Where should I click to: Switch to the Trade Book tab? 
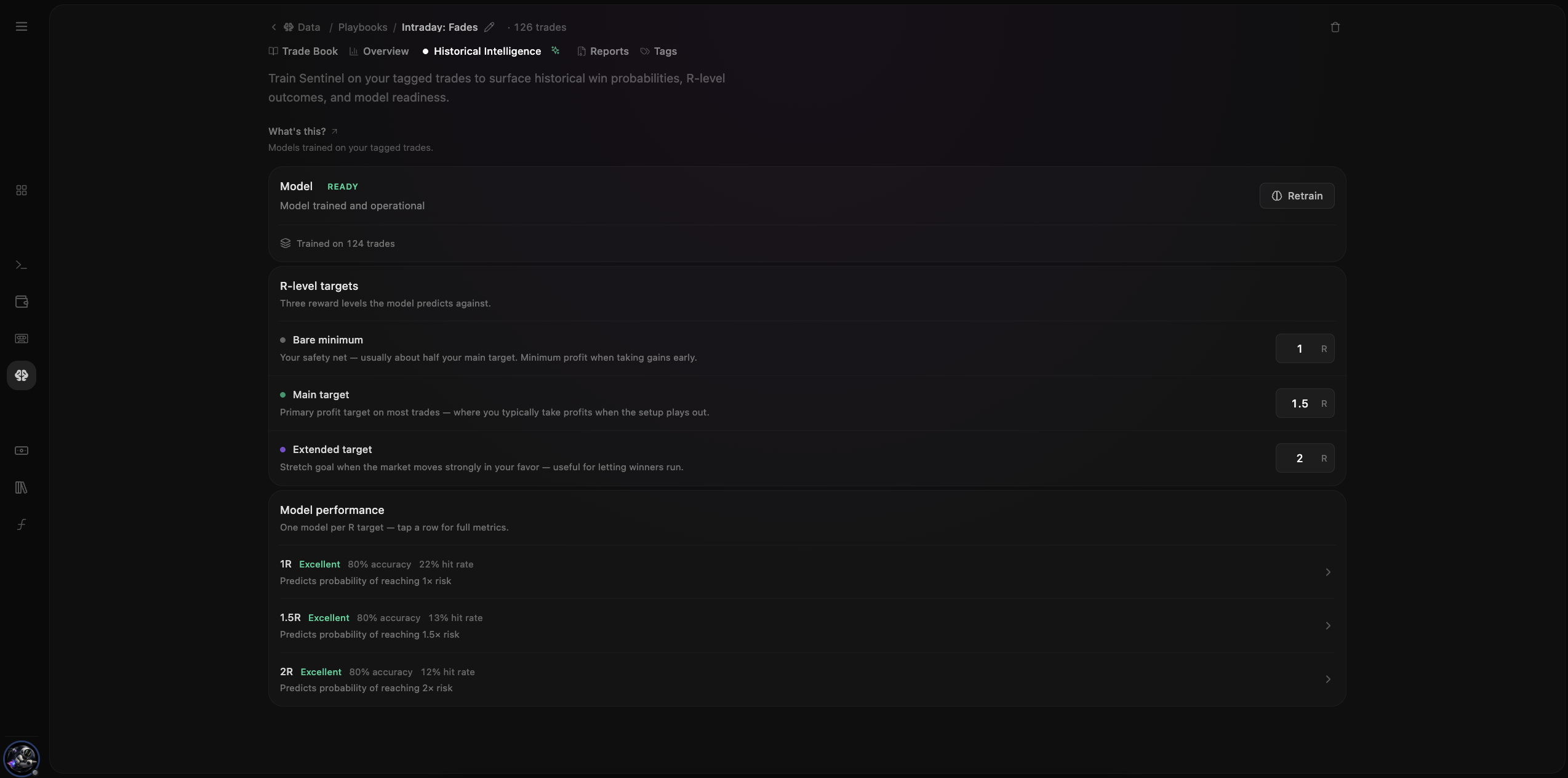(303, 51)
